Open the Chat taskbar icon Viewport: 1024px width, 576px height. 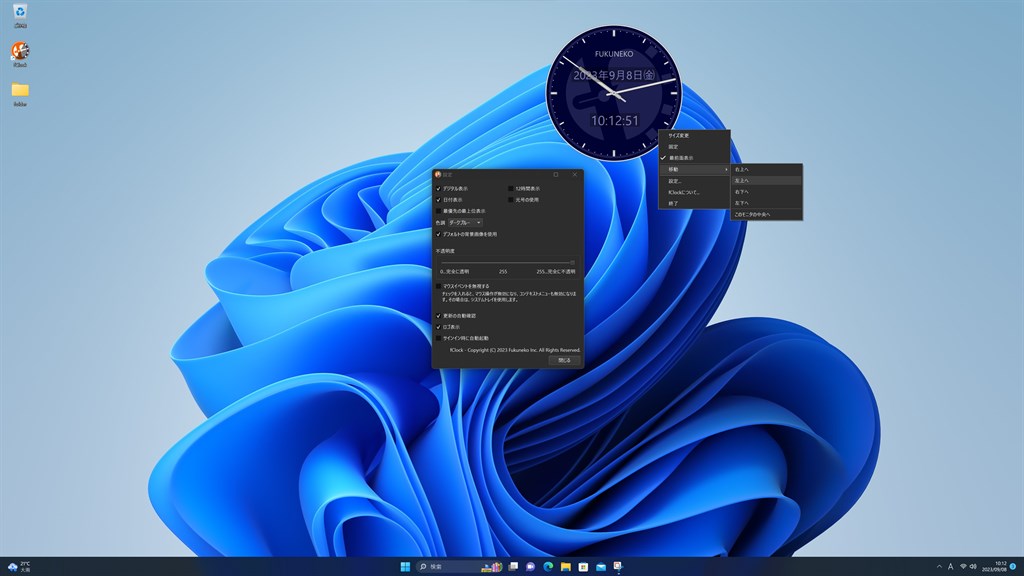coord(530,566)
